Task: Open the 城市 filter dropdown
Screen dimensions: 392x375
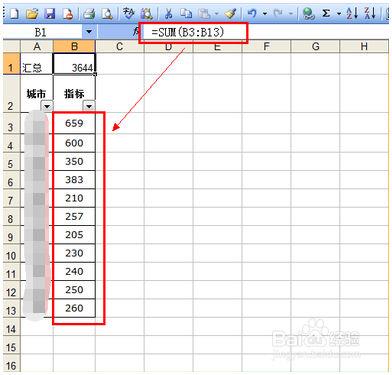Action: [x=47, y=106]
